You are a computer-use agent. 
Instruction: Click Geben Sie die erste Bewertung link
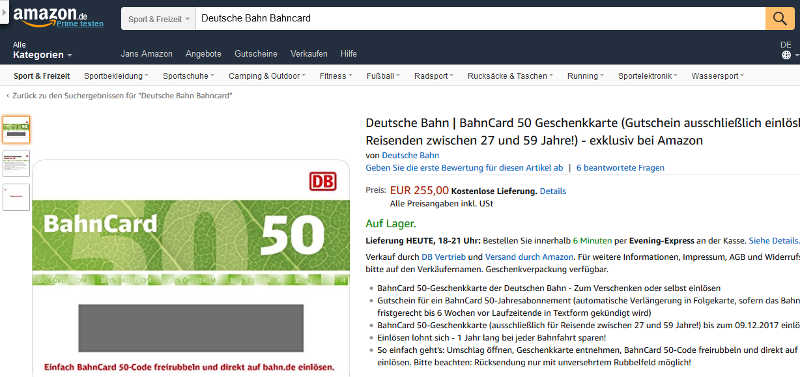(464, 168)
